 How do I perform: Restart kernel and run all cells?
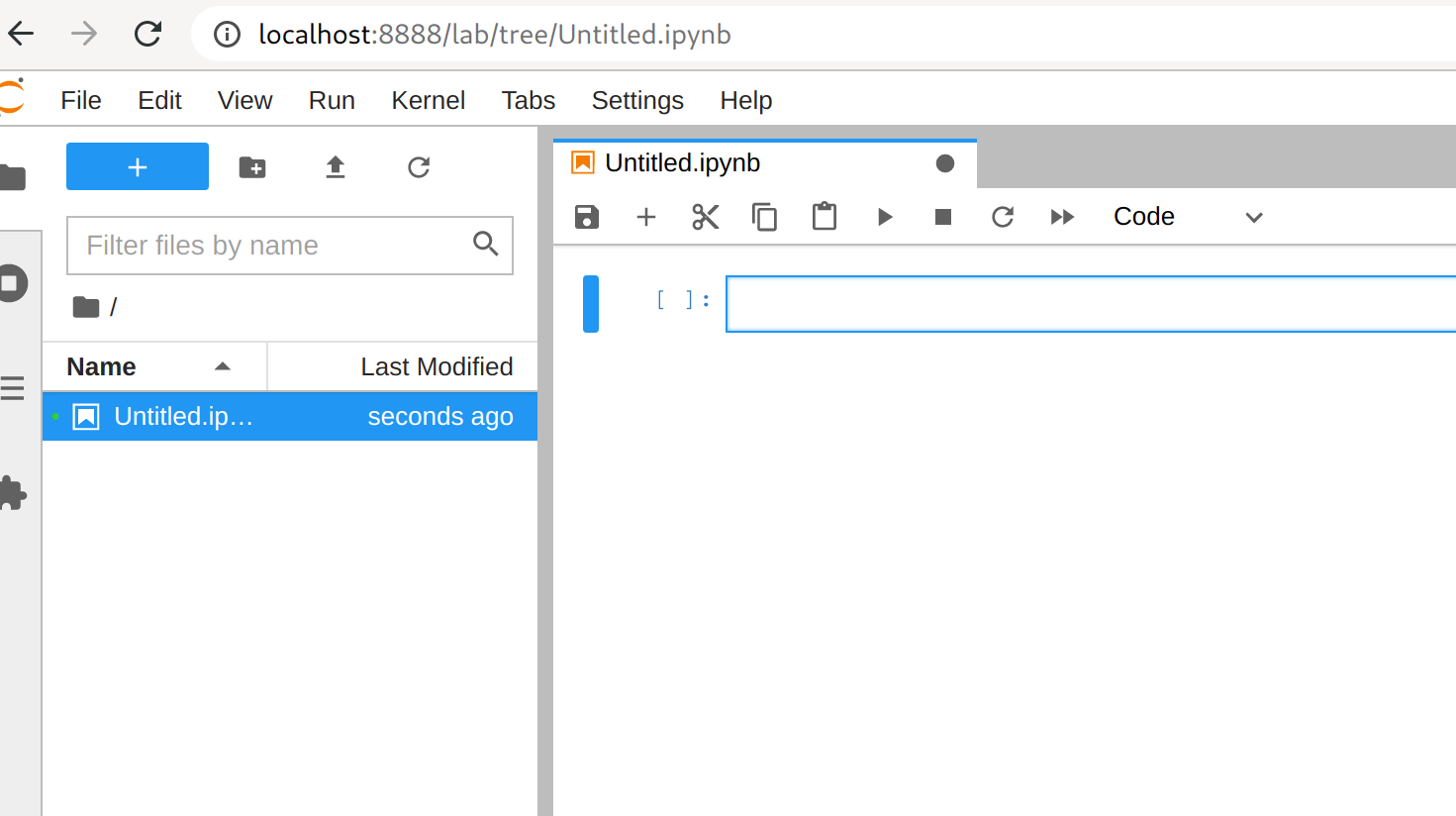pos(1062,217)
